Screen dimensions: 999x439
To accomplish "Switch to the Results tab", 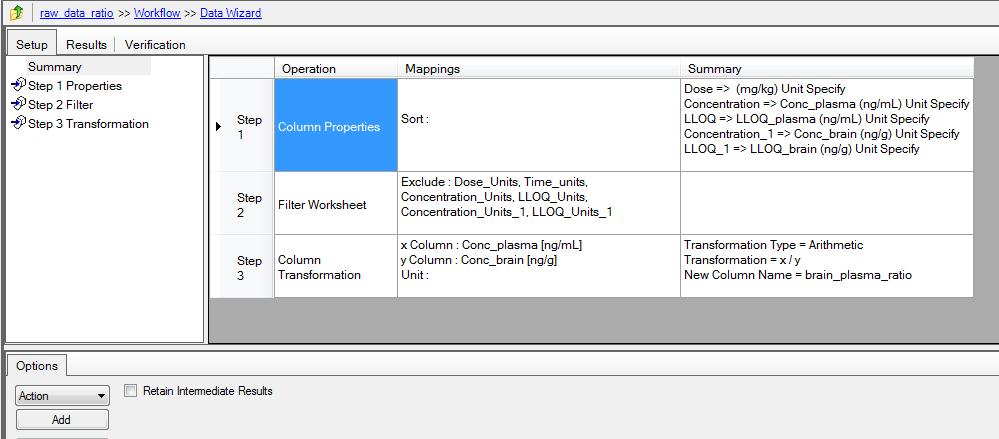I will coord(86,45).
